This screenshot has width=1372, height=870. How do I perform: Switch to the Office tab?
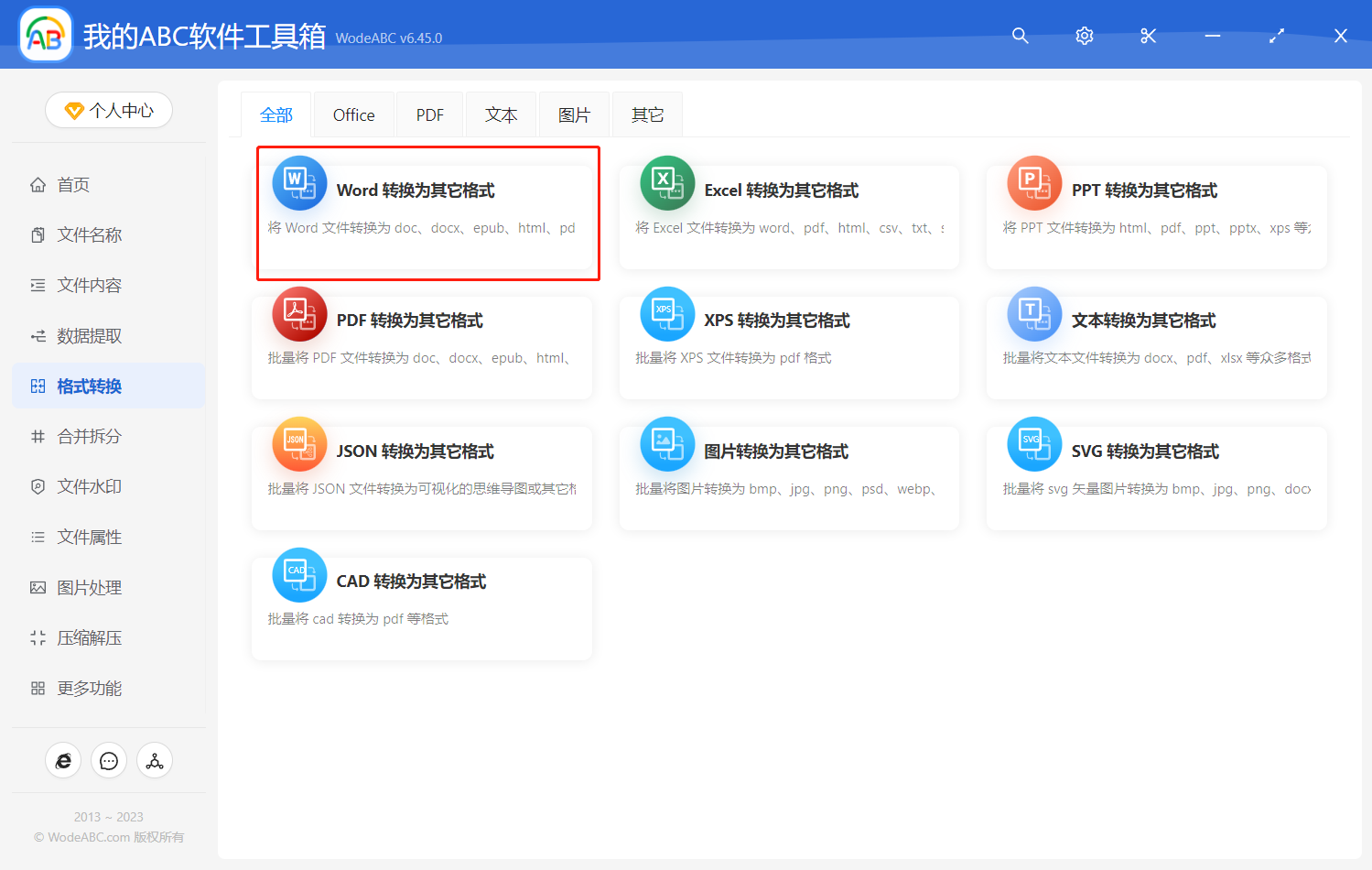click(352, 114)
